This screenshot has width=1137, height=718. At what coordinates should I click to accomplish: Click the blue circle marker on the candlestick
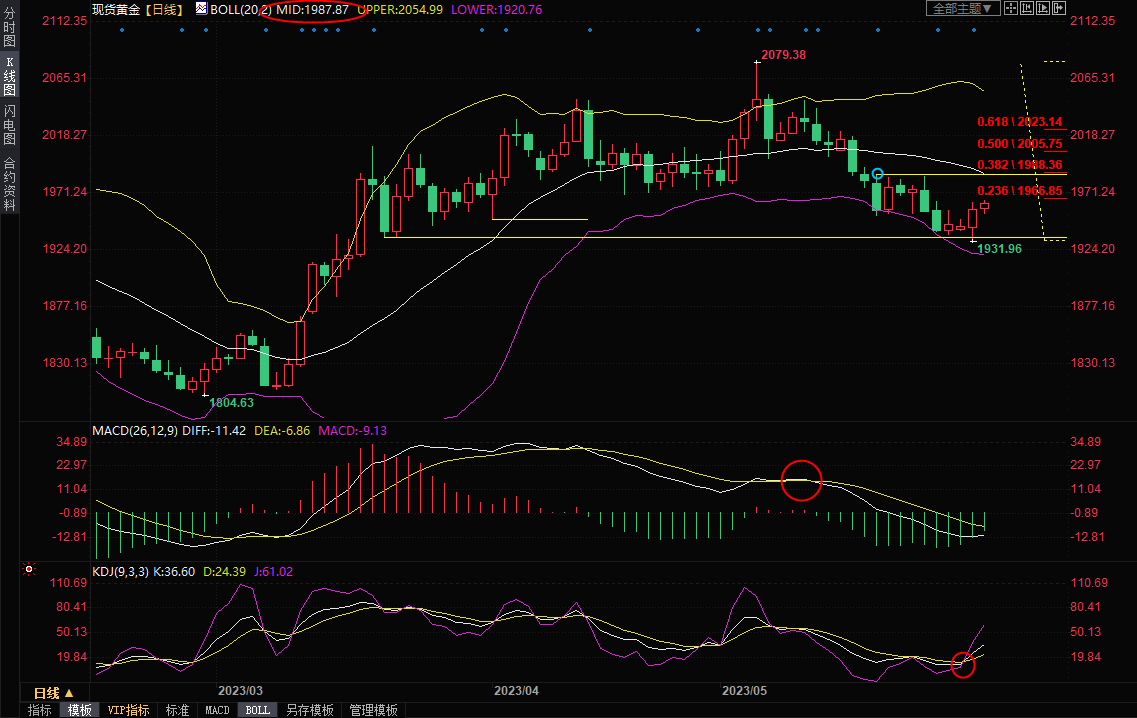pyautogui.click(x=878, y=174)
